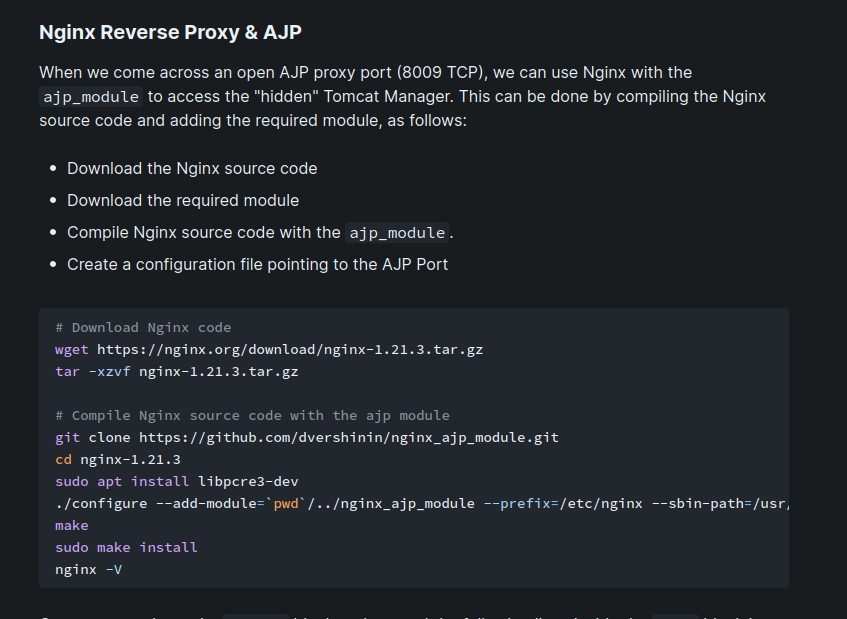Screen dimensions: 847x619
Task: Click the ajp_module inline code in intro paragraph
Action: 91,97
